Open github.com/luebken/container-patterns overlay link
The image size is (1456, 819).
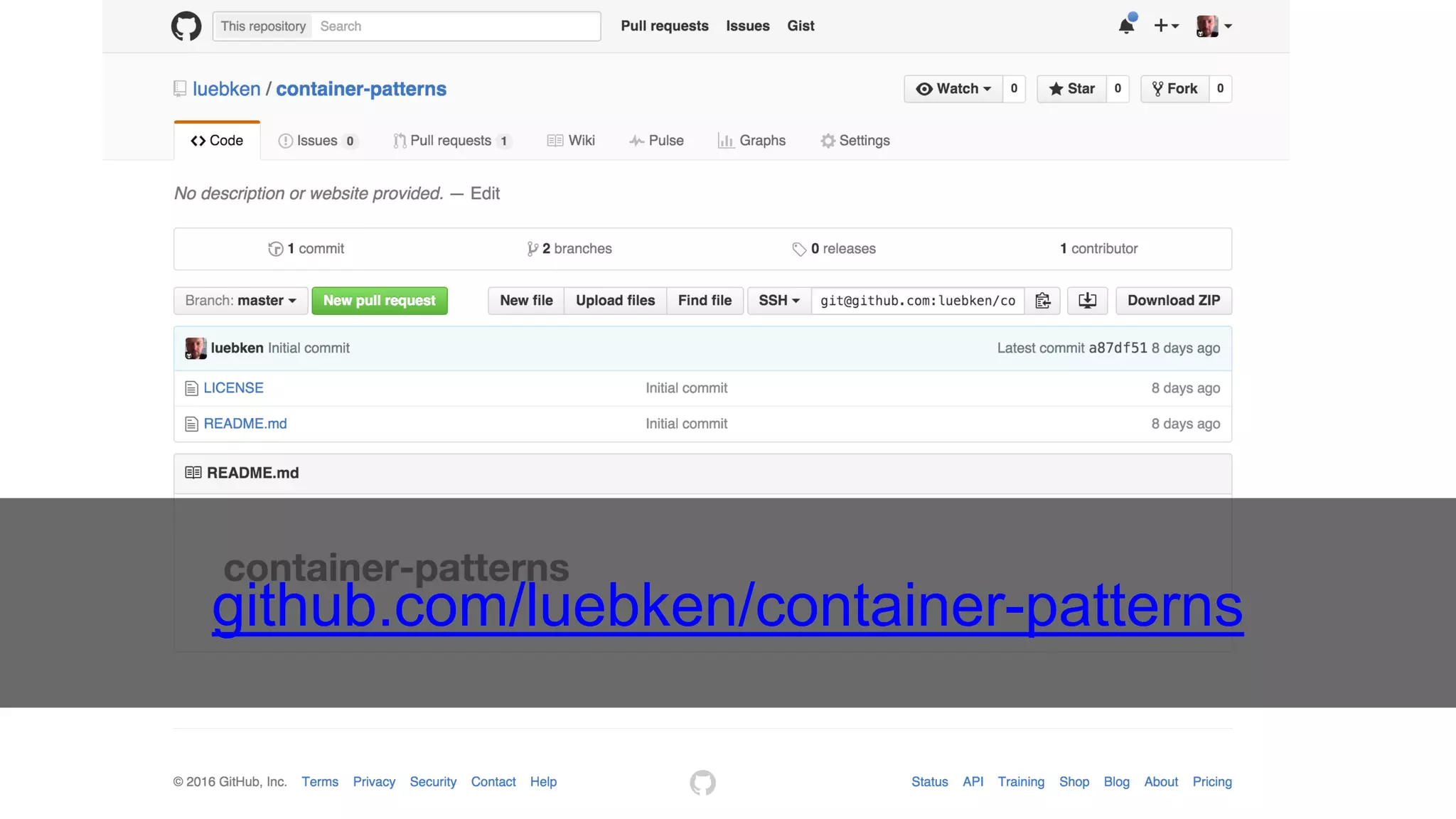[x=727, y=606]
